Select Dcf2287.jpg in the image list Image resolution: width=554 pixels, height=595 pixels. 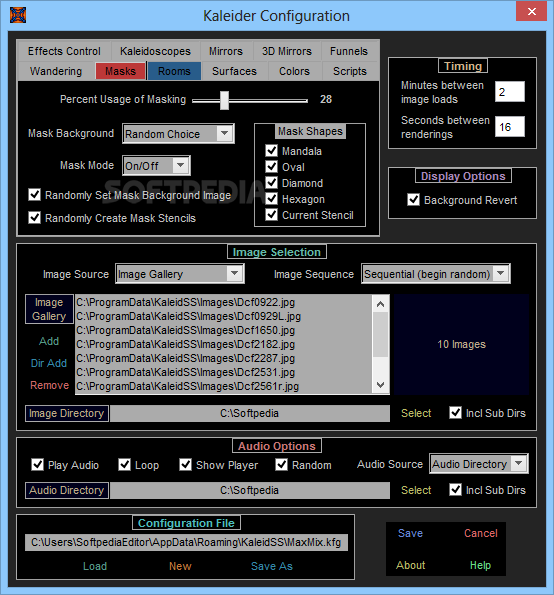(224, 358)
